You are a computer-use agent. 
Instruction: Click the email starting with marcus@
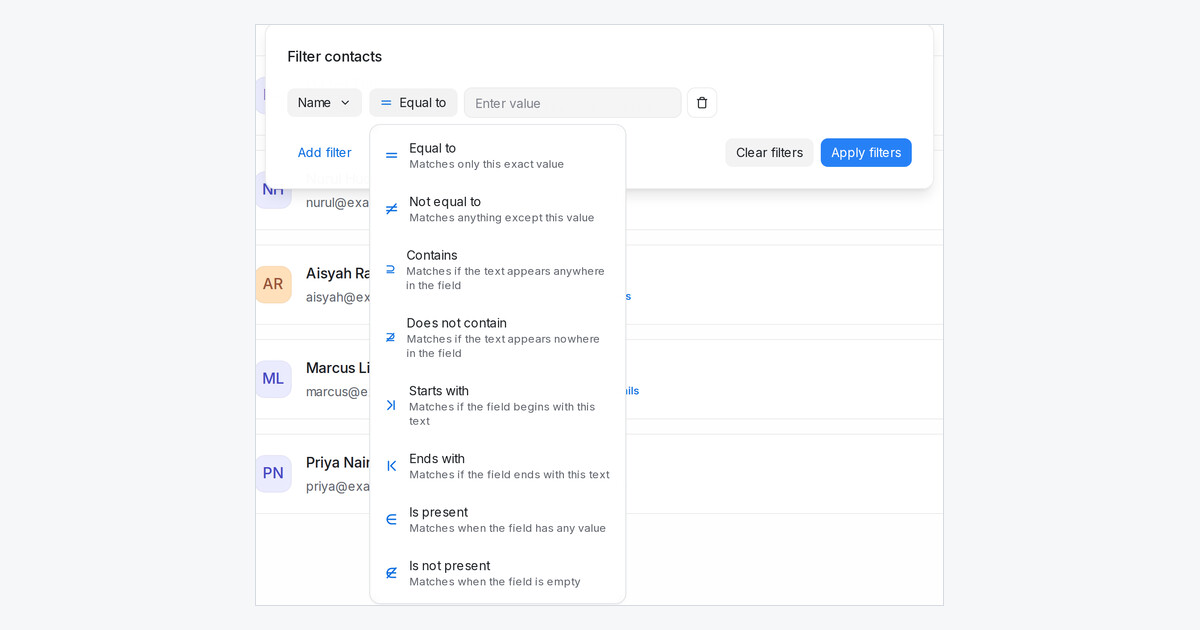[x=338, y=392]
